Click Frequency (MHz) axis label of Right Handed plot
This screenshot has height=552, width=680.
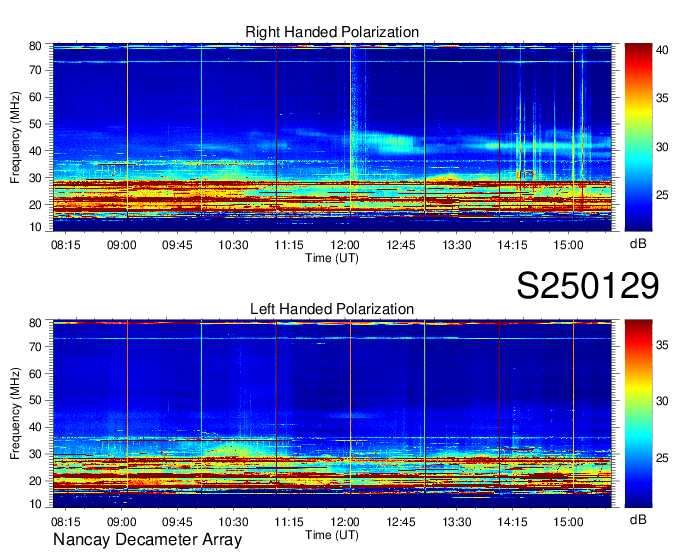tap(15, 137)
